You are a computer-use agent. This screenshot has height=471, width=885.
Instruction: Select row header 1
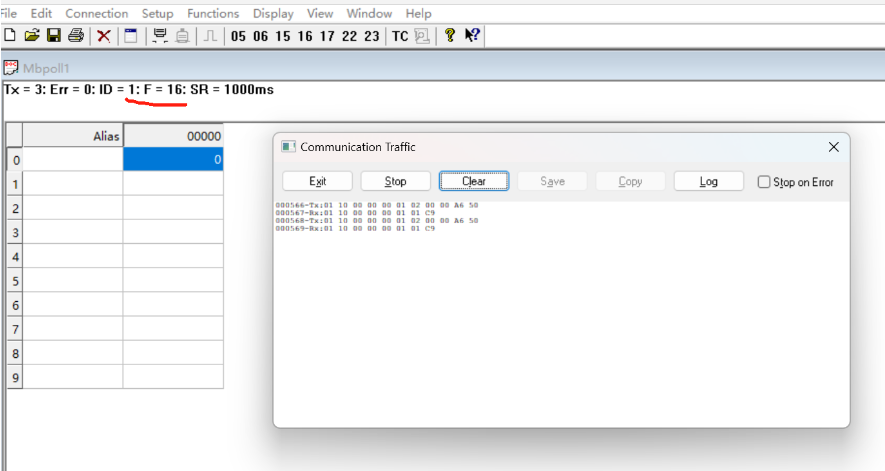[x=15, y=184]
